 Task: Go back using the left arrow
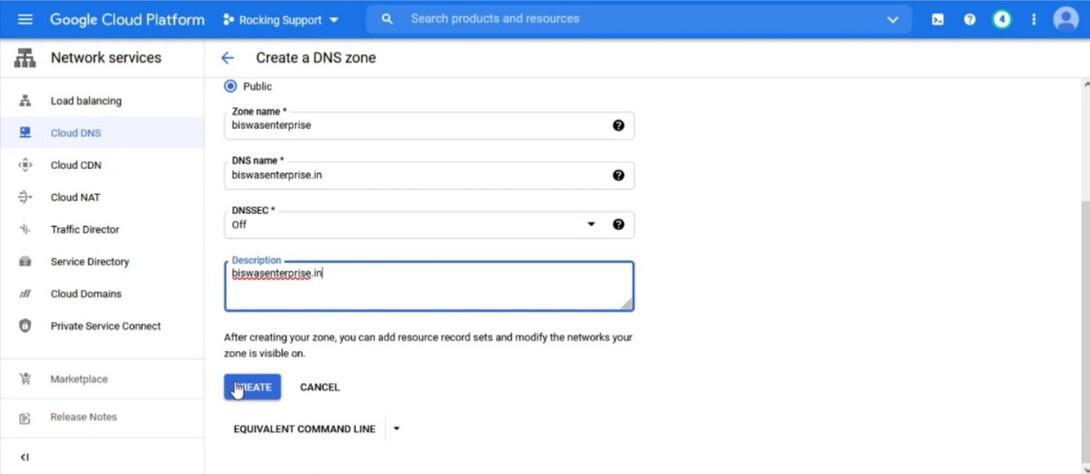[228, 58]
